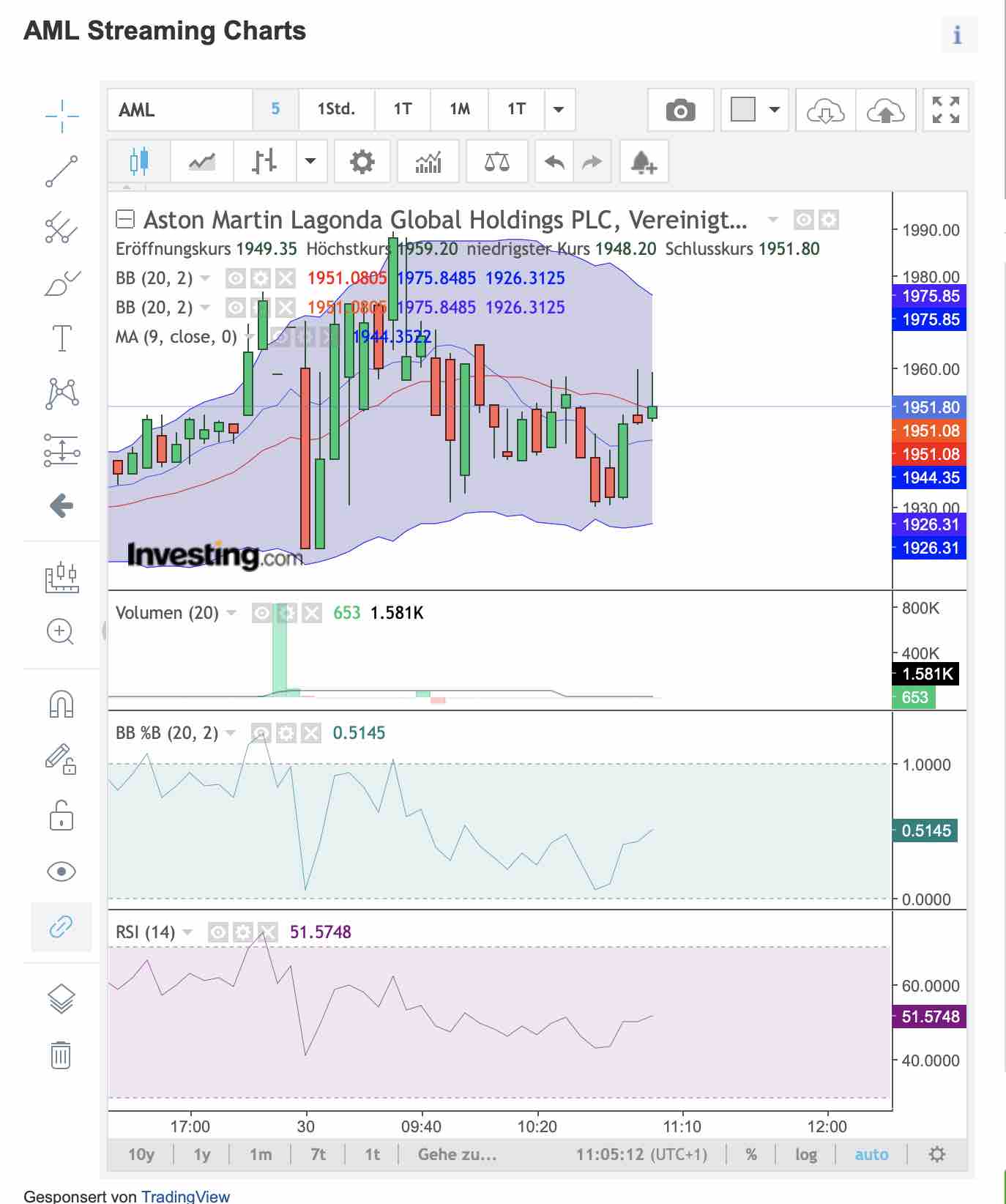The image size is (1006, 1204).
Task: Click the compare symbols scales icon
Action: (497, 161)
